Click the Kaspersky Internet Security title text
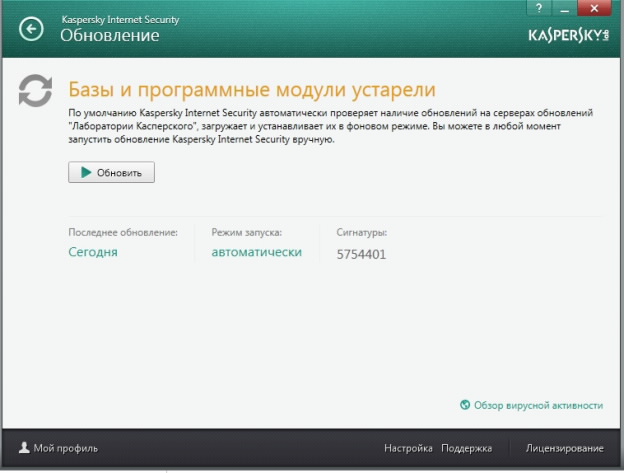This screenshot has width=624, height=473. pos(120,19)
